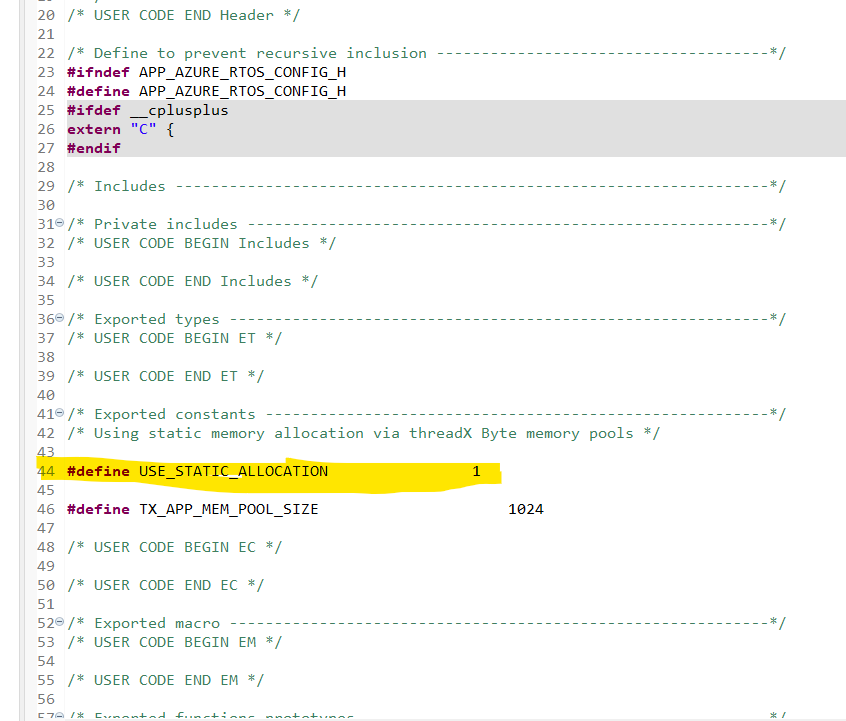Select the highlighted USE_STATIC_ALLOCATION define
The width and height of the screenshot is (846, 721).
pyautogui.click(x=232, y=471)
